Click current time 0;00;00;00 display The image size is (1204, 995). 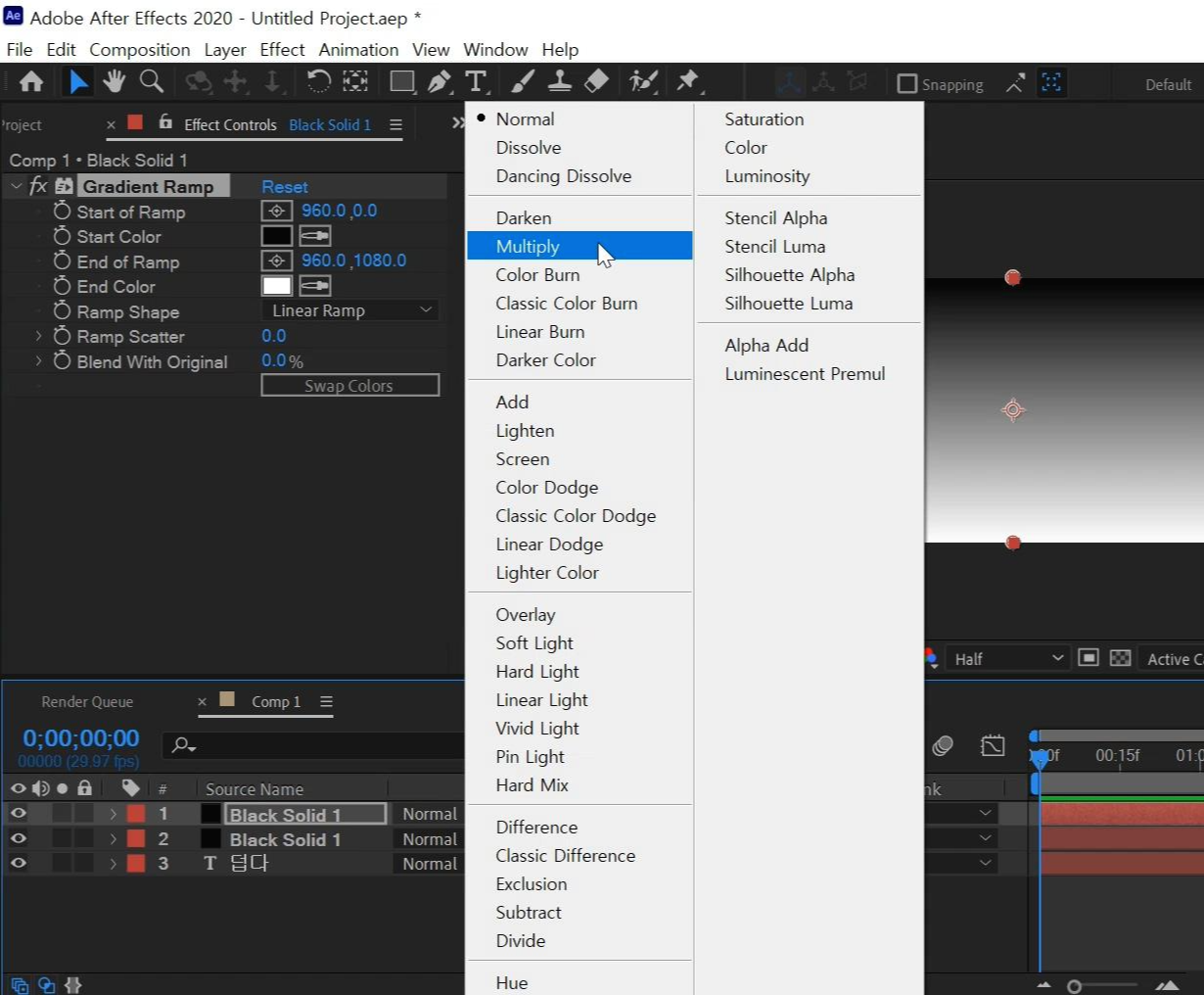[x=81, y=737]
